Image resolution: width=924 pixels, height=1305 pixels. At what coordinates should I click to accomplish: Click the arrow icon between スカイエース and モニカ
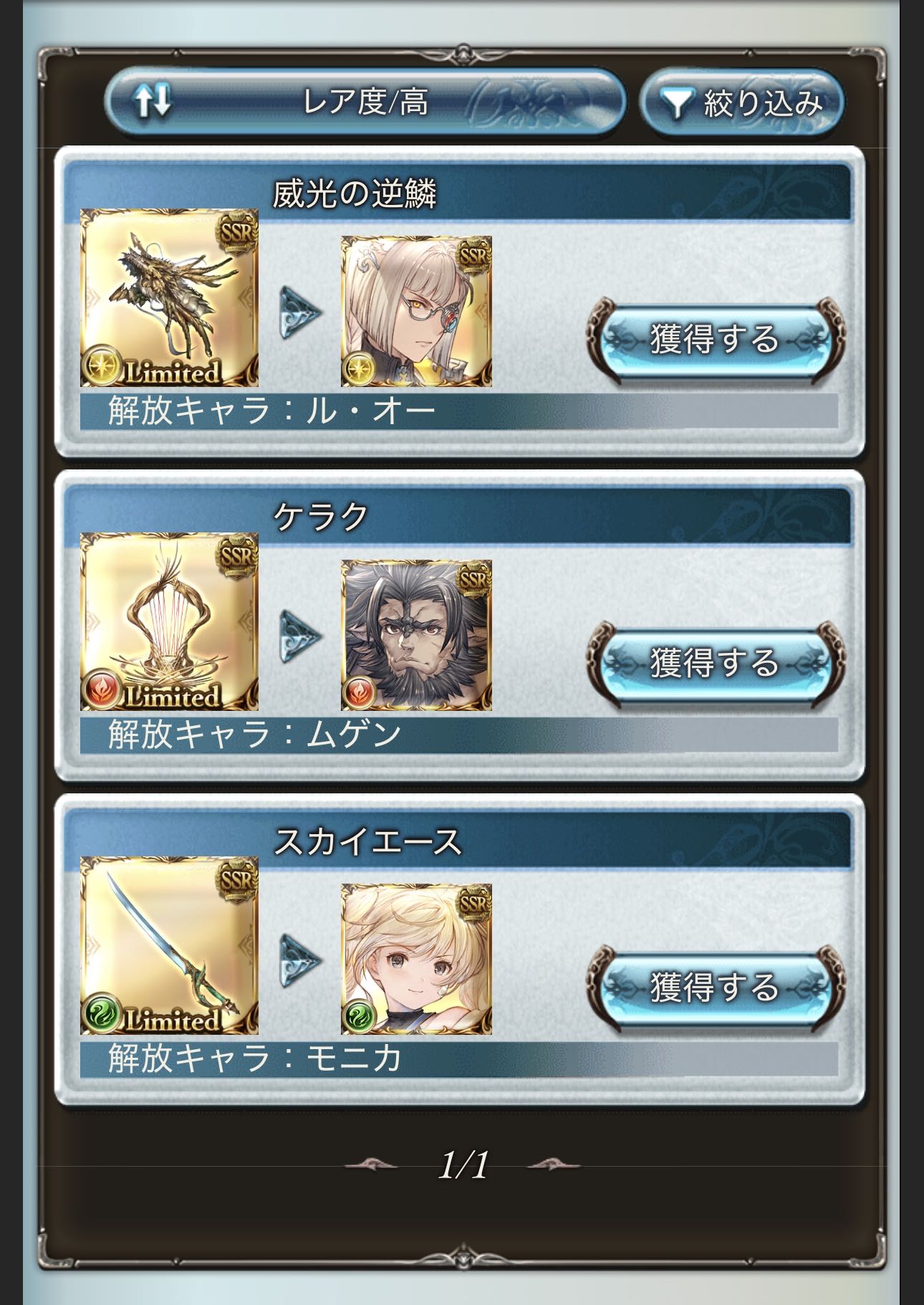click(x=299, y=960)
